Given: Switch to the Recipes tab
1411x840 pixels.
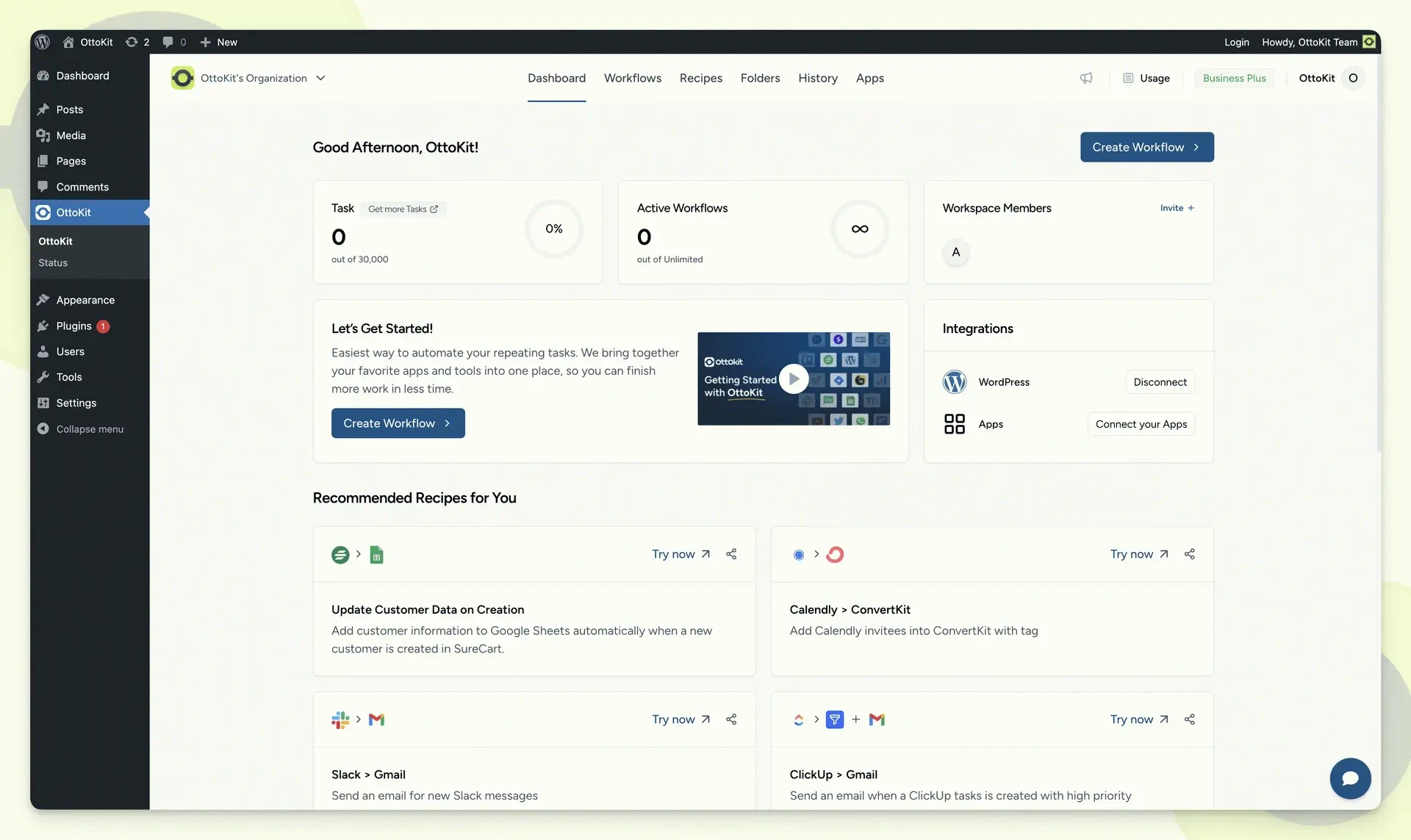Looking at the screenshot, I should point(700,78).
